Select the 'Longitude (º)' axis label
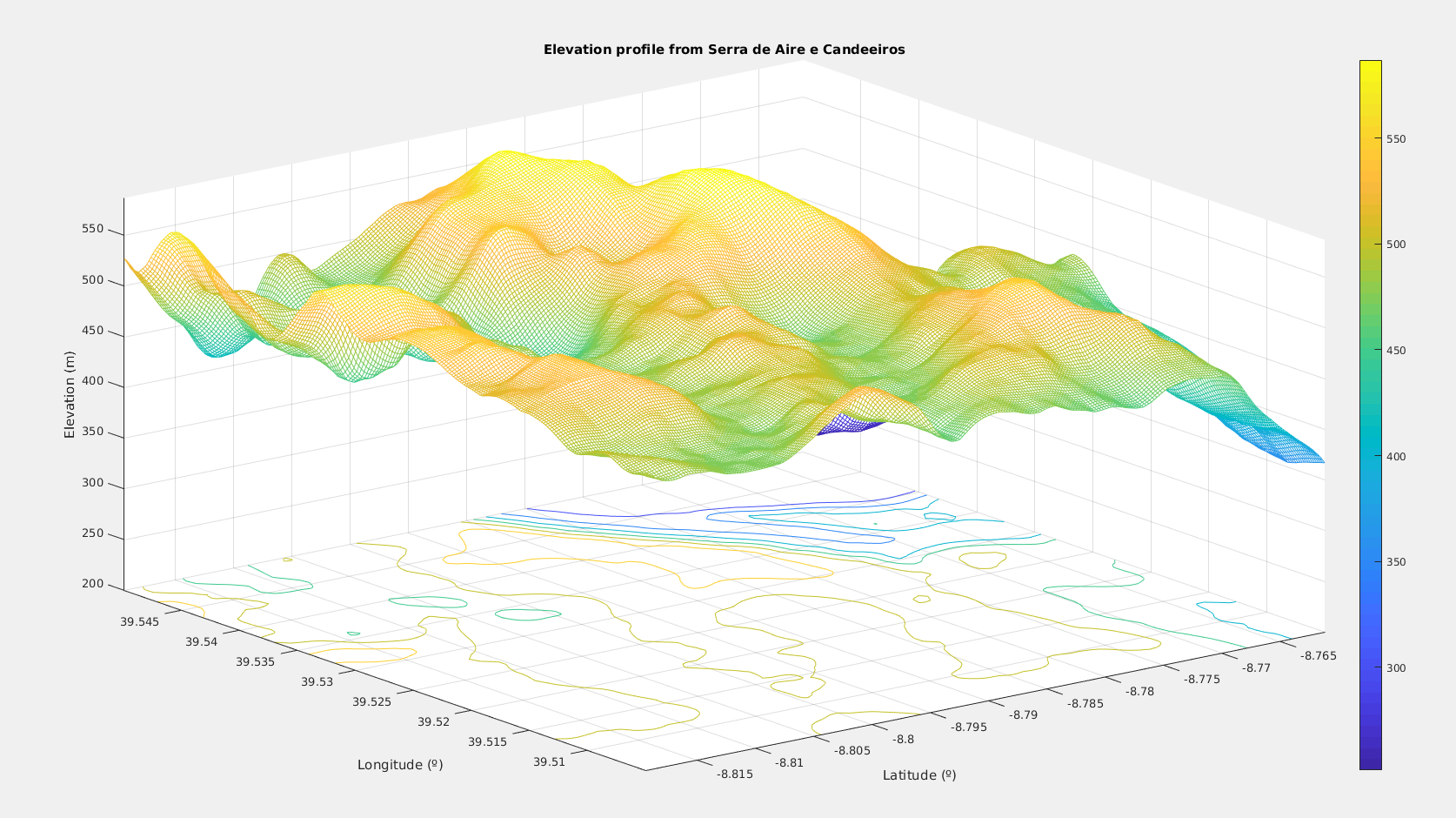The image size is (1456, 818). click(400, 765)
